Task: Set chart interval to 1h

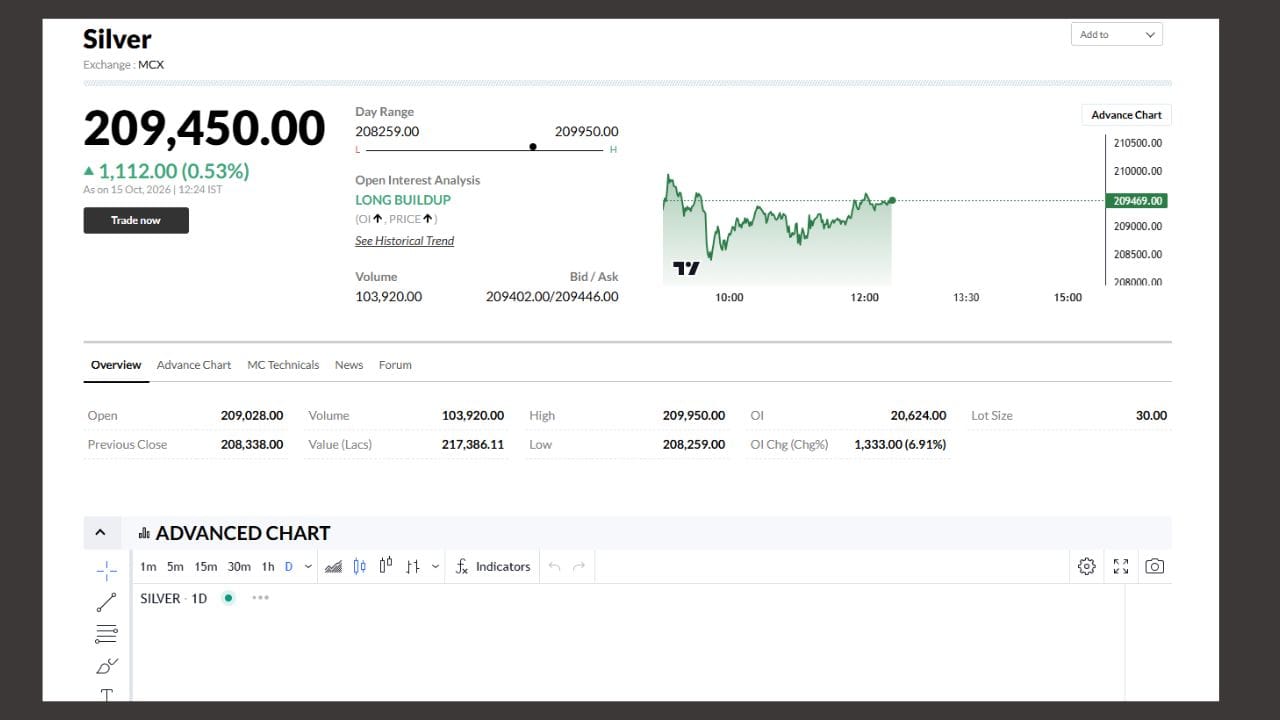Action: click(268, 567)
